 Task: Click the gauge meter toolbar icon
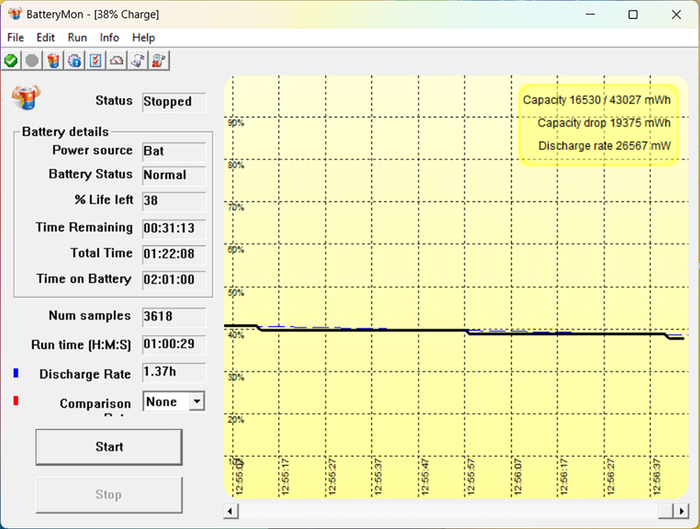116,61
